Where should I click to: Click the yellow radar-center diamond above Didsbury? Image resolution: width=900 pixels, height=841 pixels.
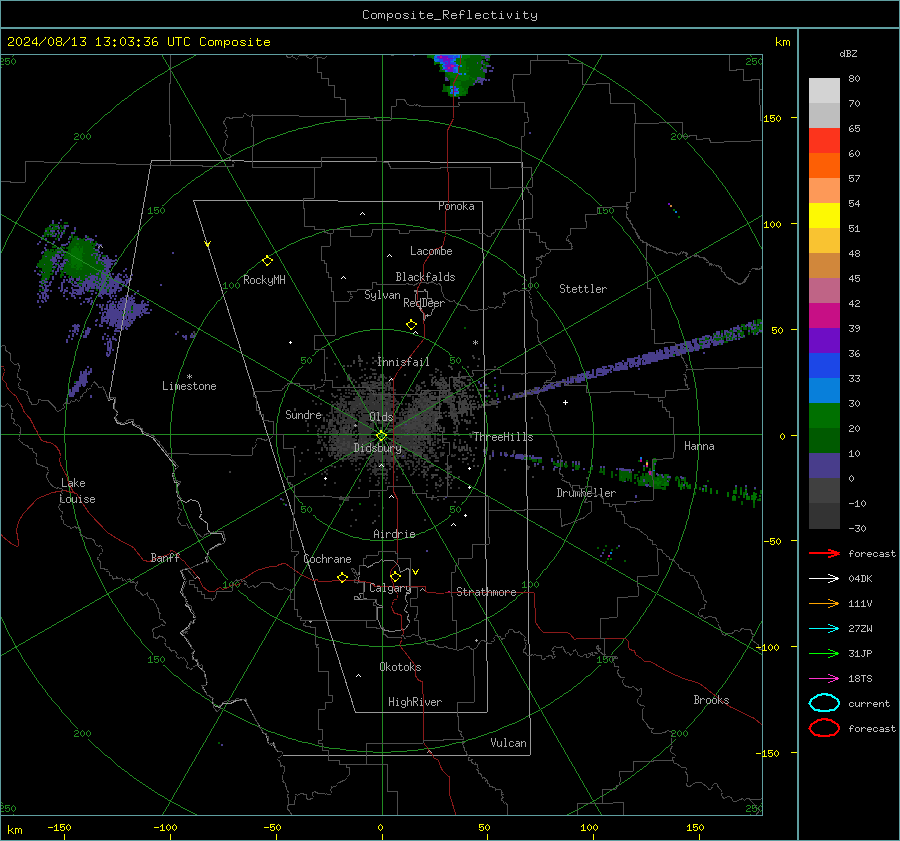pos(381,436)
